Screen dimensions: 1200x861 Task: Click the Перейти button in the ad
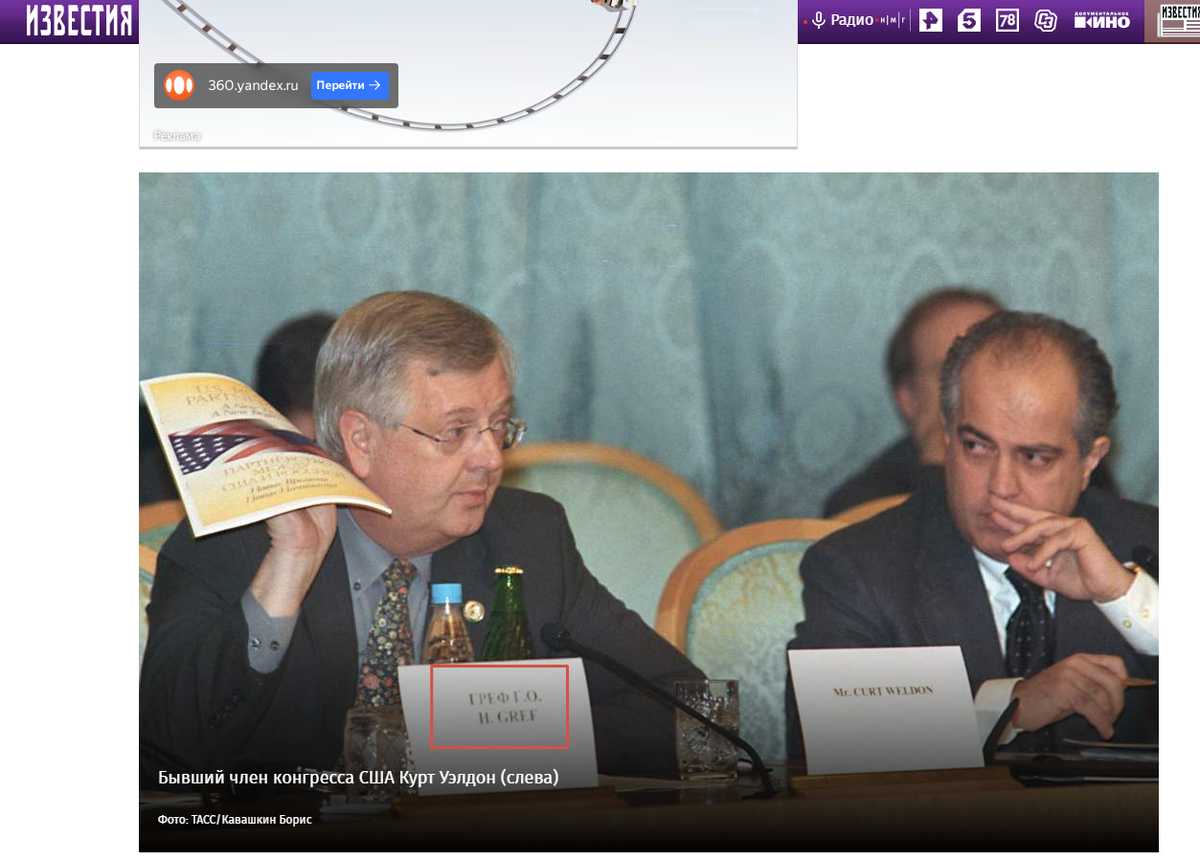coord(349,85)
